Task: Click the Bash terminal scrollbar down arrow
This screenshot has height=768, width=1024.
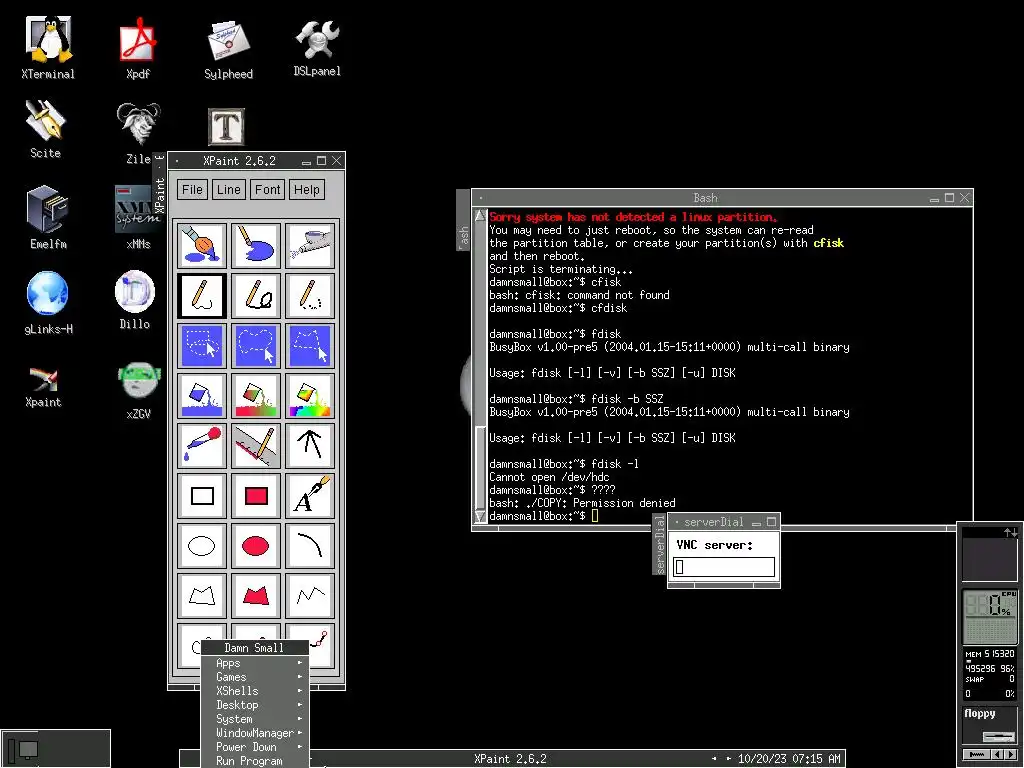Action: click(x=480, y=517)
